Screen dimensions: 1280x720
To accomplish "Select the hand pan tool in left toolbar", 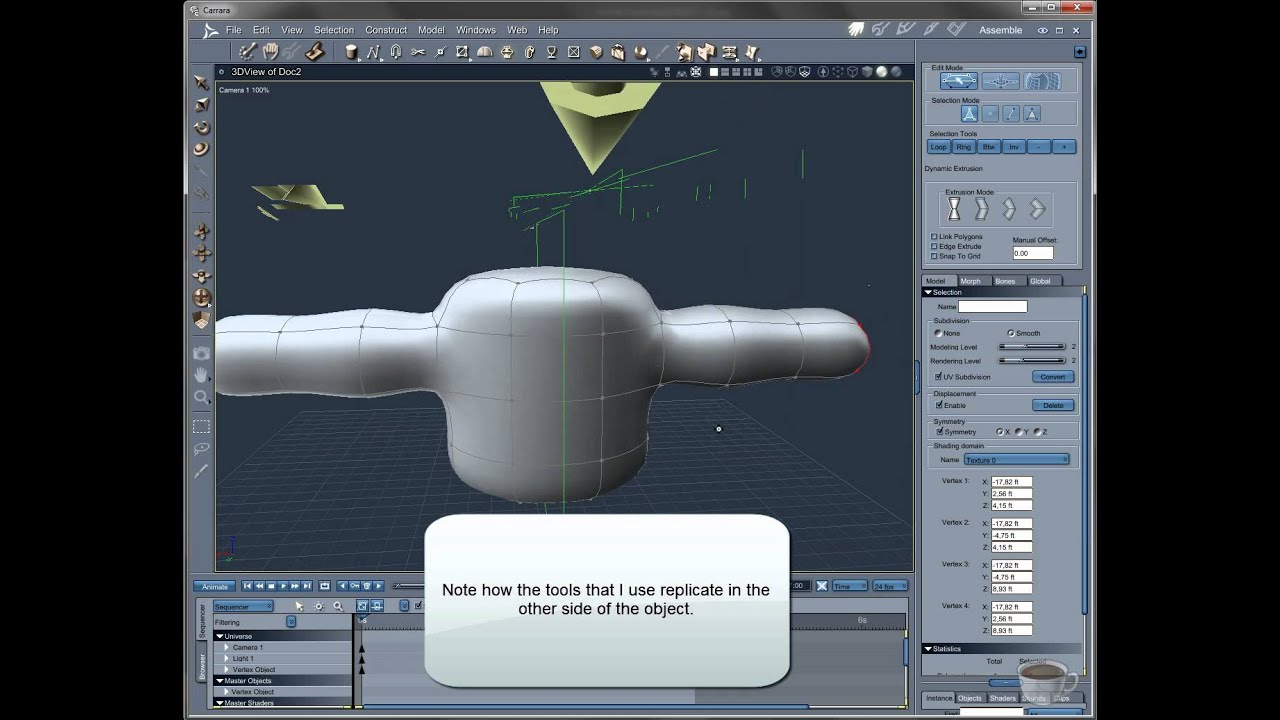I will click(x=202, y=375).
